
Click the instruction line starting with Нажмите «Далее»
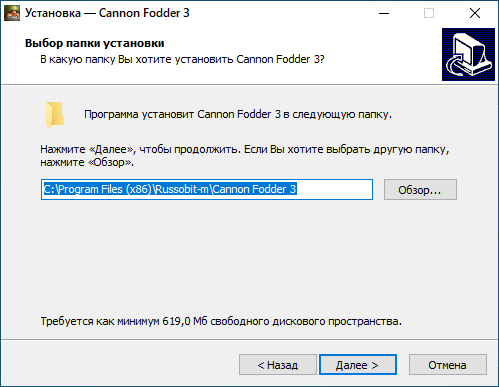(245, 149)
